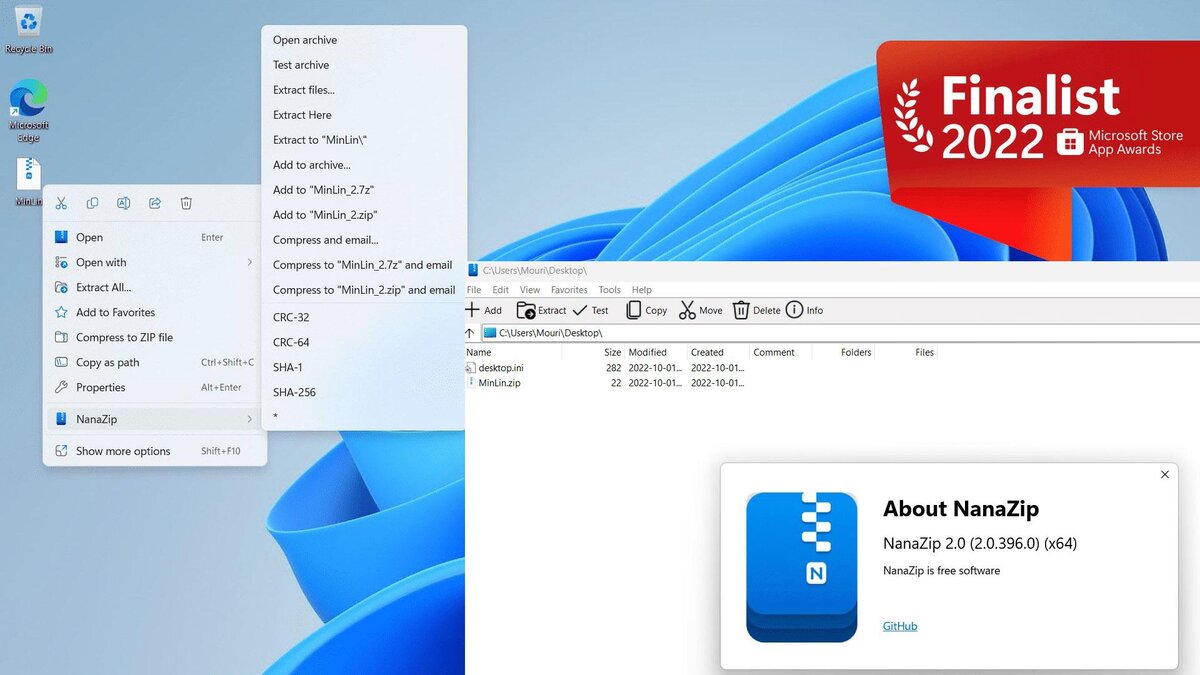
Task: Select Add to "MinLin_2.zip"
Action: pyautogui.click(x=364, y=215)
